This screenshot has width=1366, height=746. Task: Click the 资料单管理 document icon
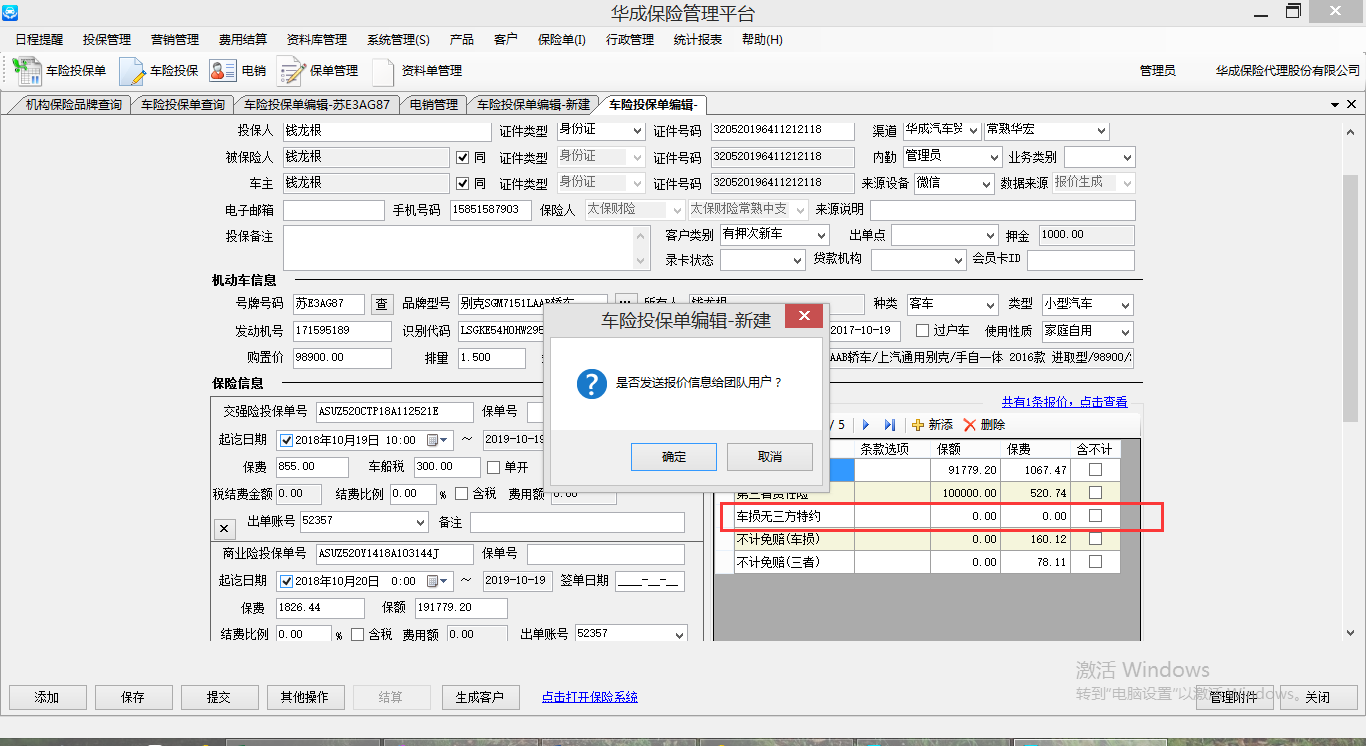[x=383, y=71]
